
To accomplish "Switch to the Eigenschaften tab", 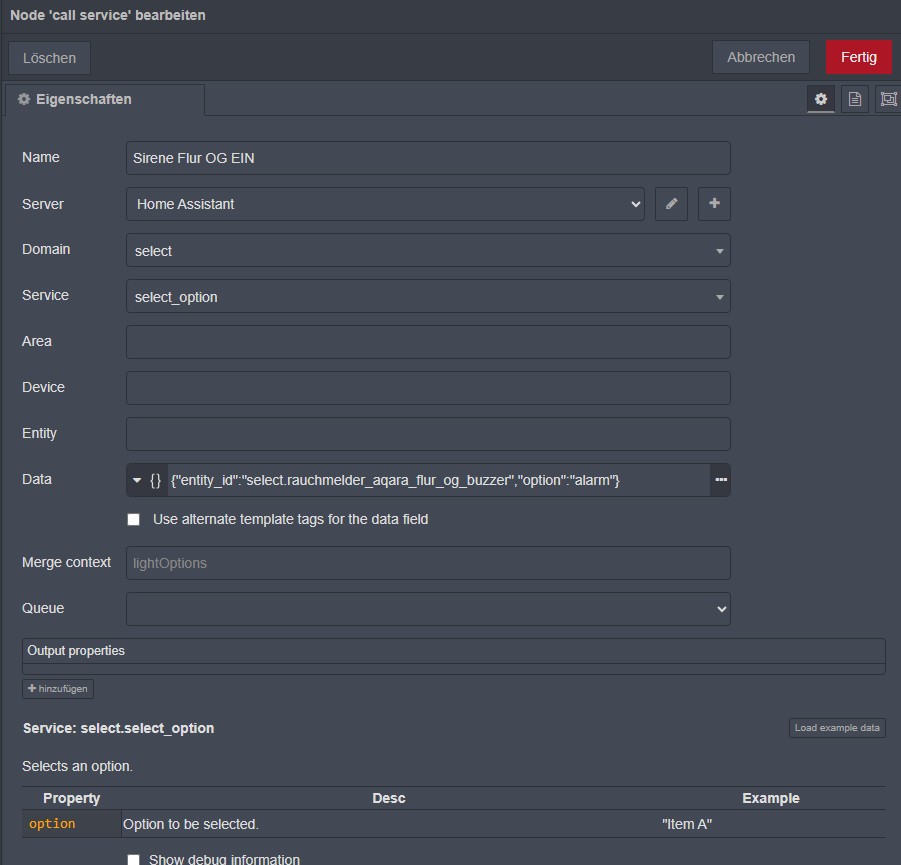I will click(x=105, y=100).
